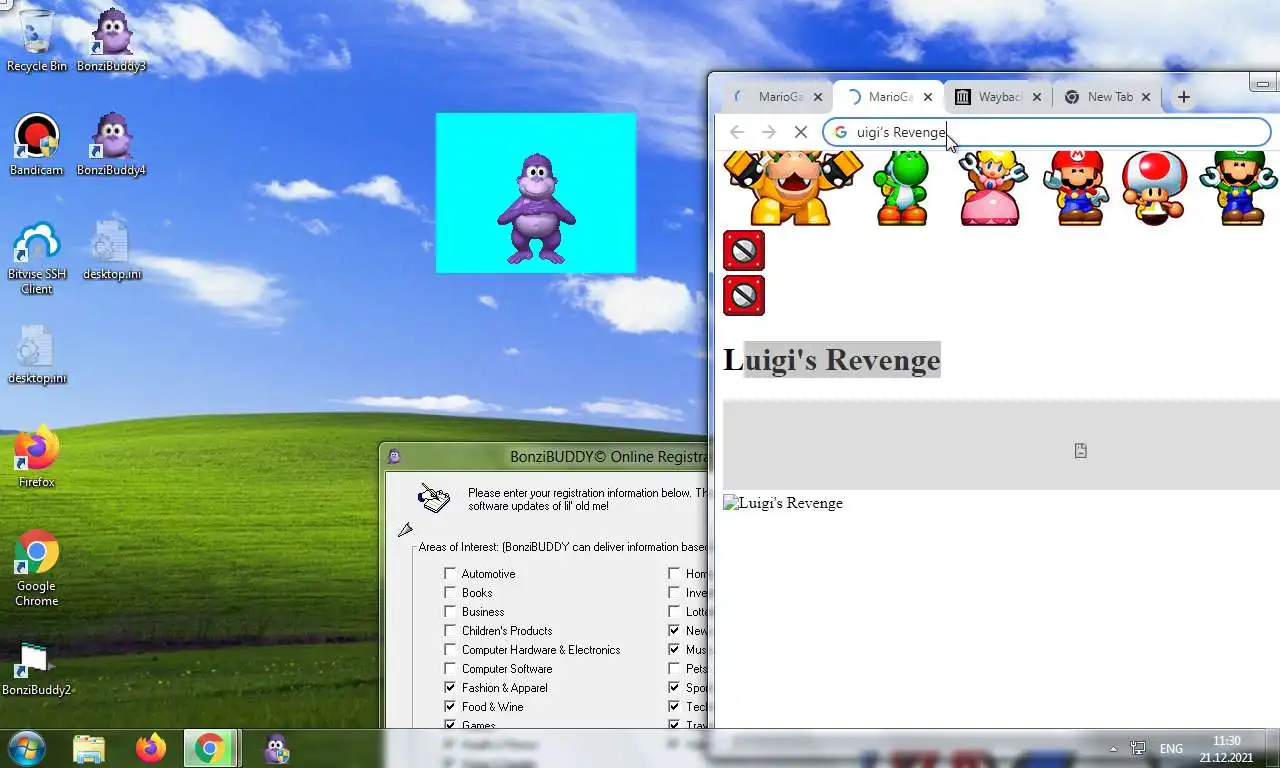Switch to BonziBuddy on the taskbar
The image size is (1280, 768).
(x=276, y=748)
